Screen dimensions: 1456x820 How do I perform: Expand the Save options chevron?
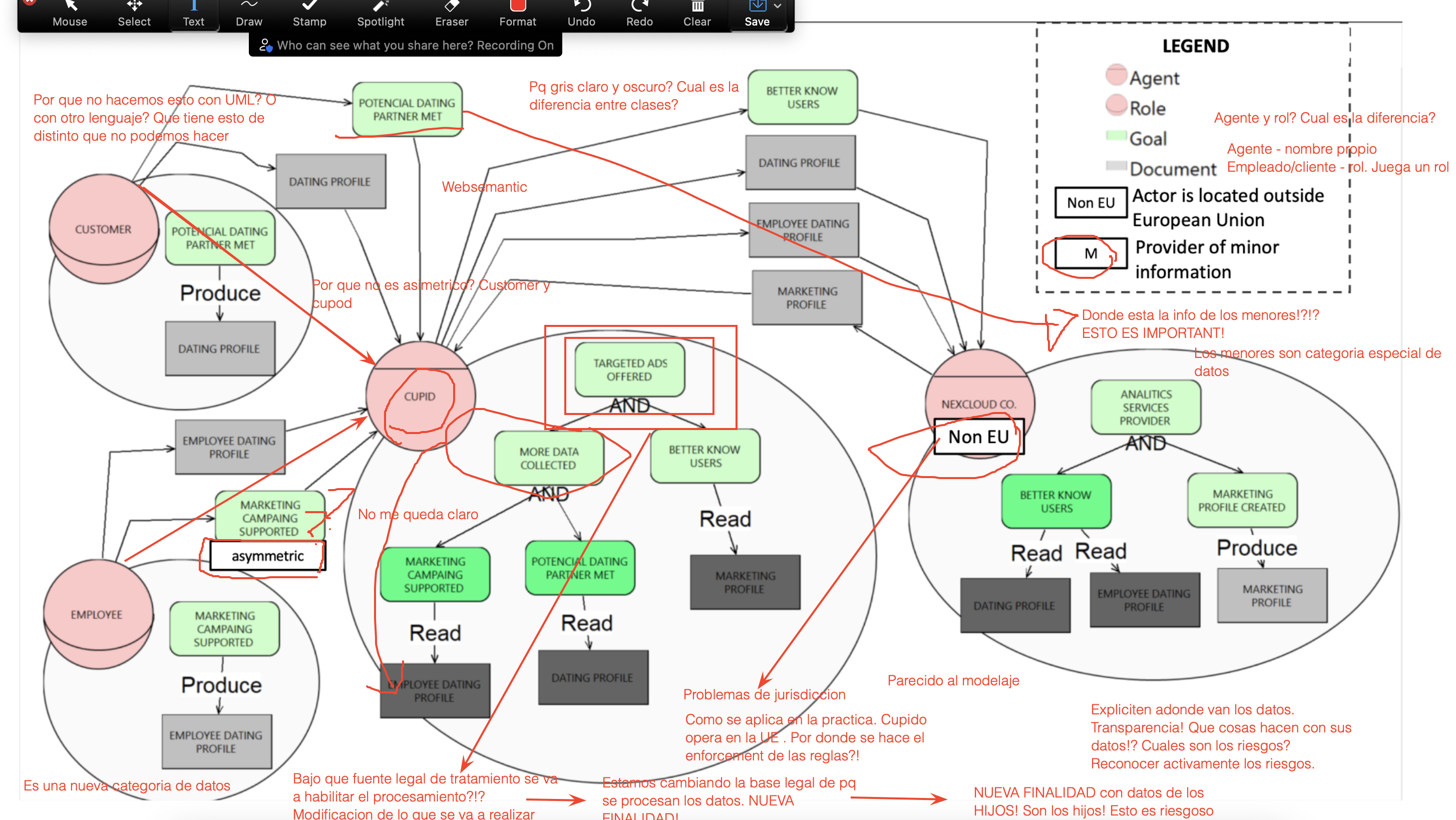pyautogui.click(x=778, y=6)
